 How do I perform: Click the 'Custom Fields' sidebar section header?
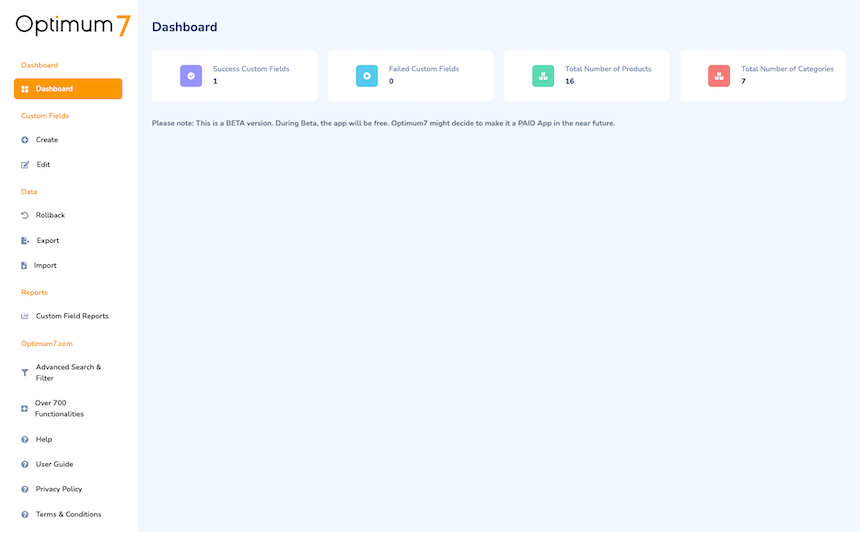45,116
